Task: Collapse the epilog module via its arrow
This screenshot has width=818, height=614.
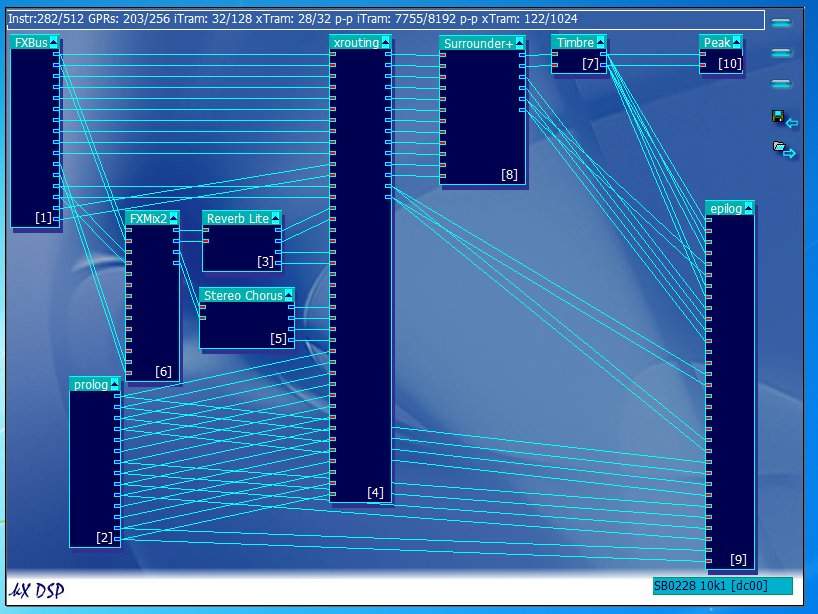Action: pyautogui.click(x=749, y=209)
